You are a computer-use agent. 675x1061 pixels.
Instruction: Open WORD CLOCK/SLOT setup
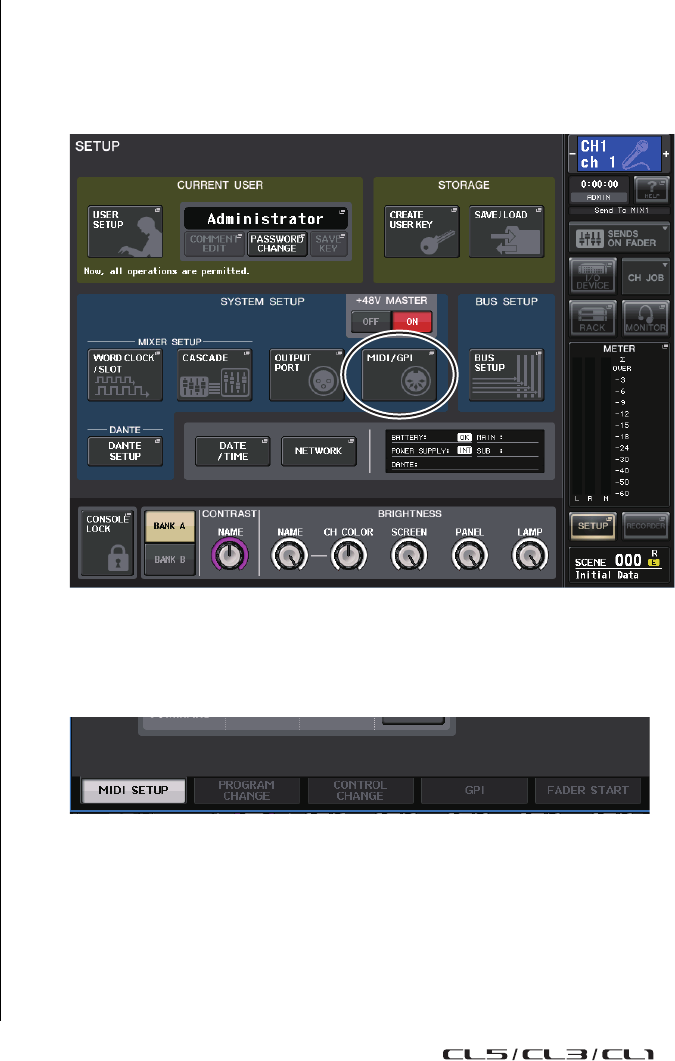[x=125, y=375]
